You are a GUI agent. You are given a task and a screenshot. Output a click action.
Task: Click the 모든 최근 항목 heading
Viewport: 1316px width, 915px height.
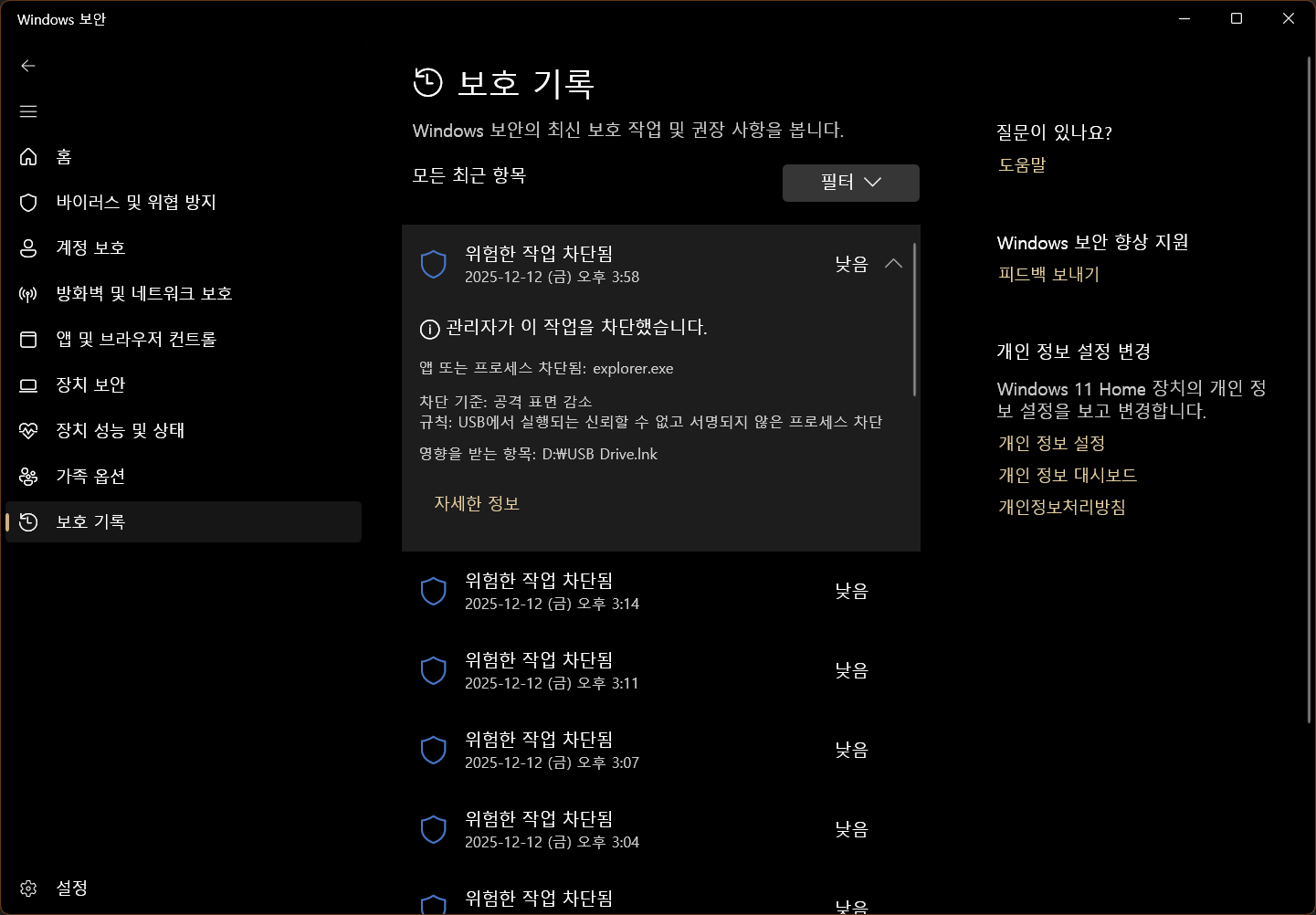[x=469, y=175]
